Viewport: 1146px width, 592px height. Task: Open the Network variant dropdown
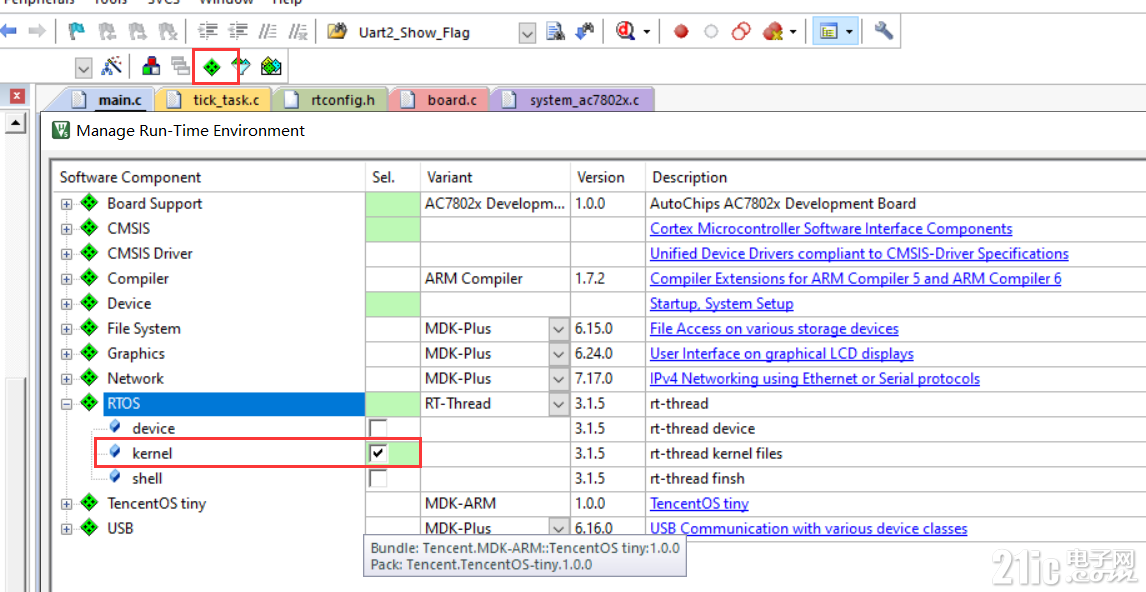coord(558,379)
